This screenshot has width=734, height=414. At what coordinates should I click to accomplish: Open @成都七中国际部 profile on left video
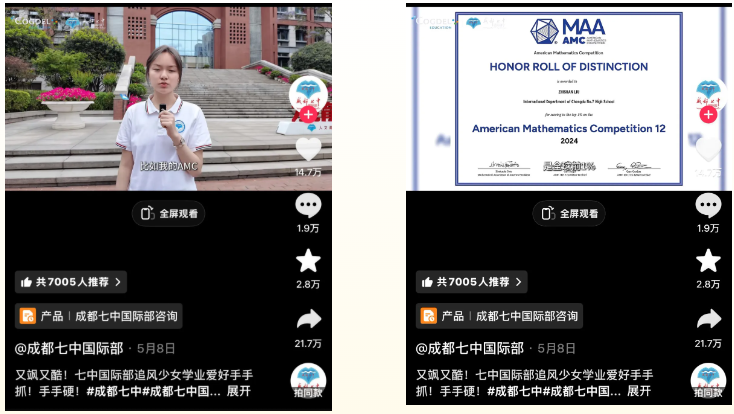point(69,348)
